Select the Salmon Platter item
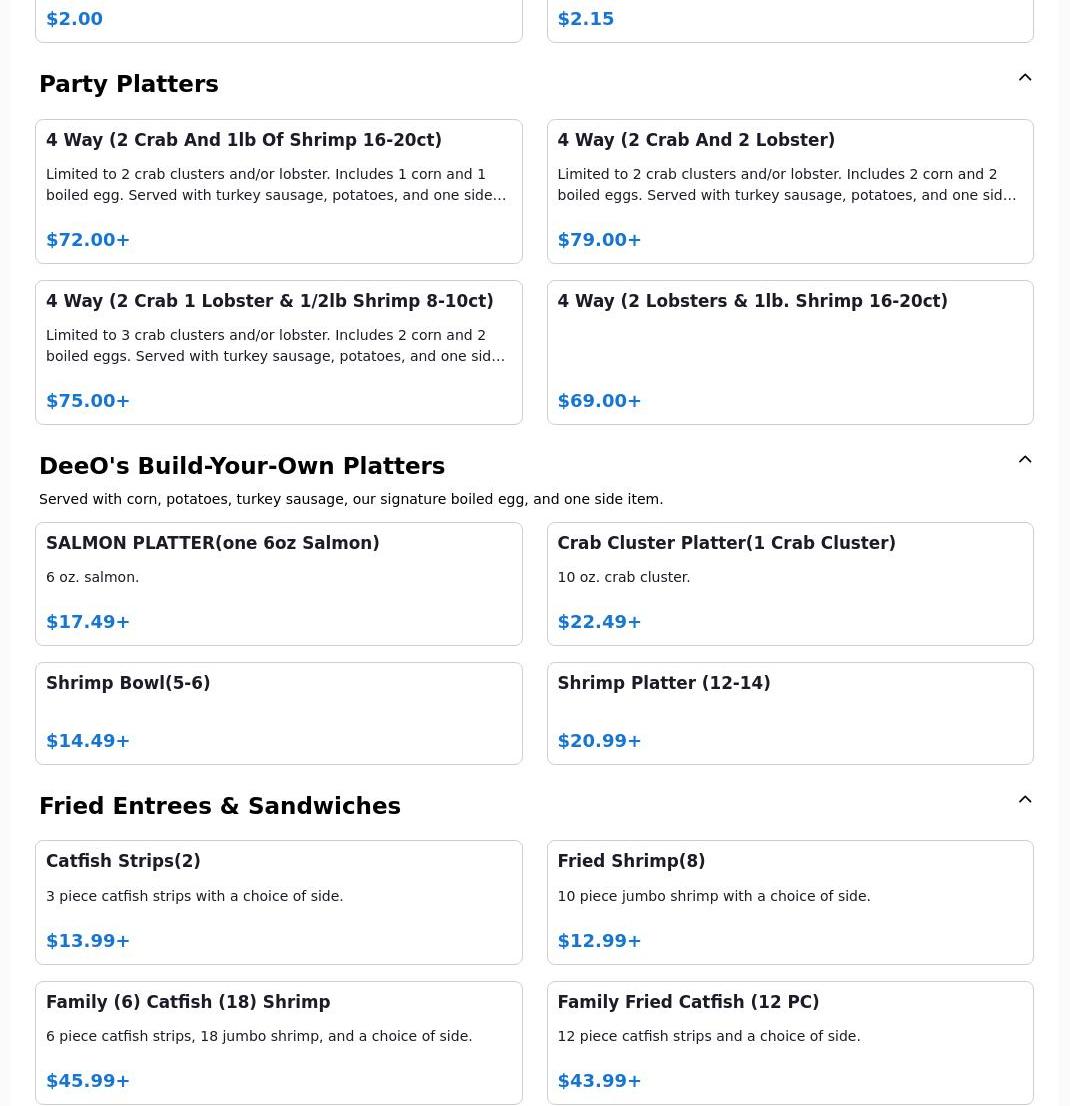Screen dimensions: 1070x1106 278,583
